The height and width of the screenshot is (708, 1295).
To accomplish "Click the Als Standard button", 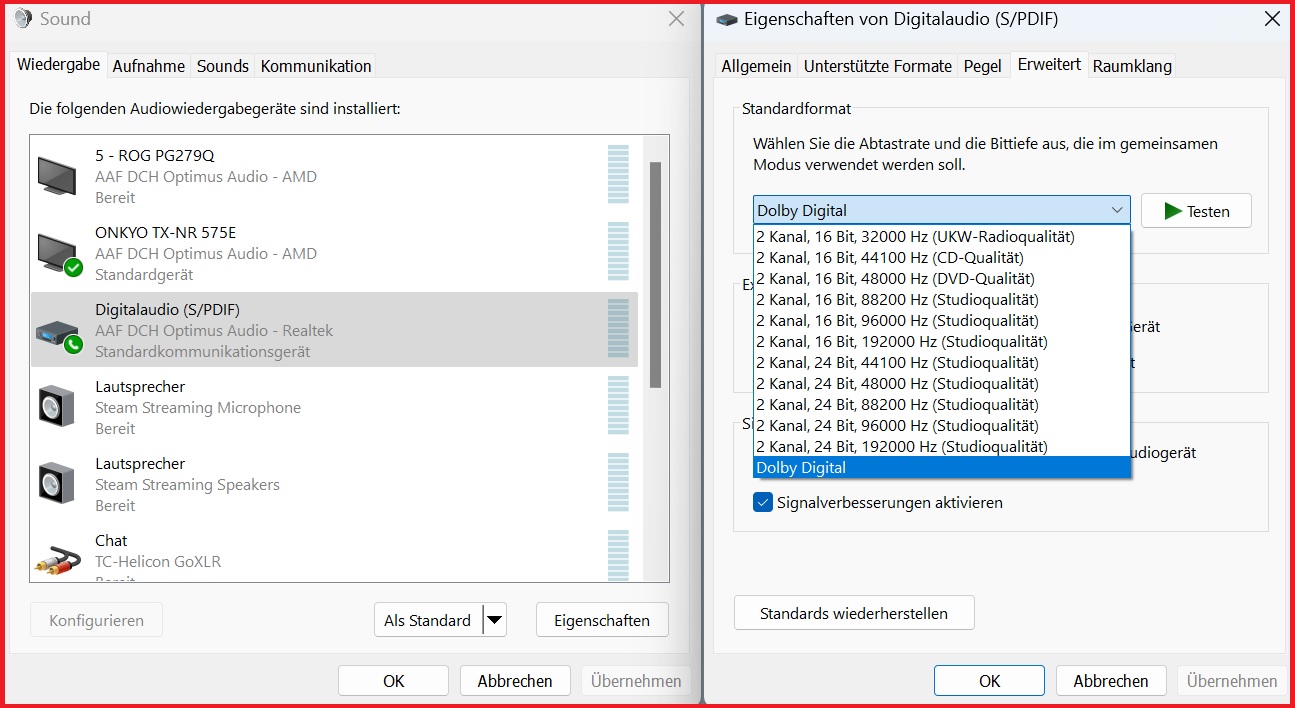I will click(428, 620).
